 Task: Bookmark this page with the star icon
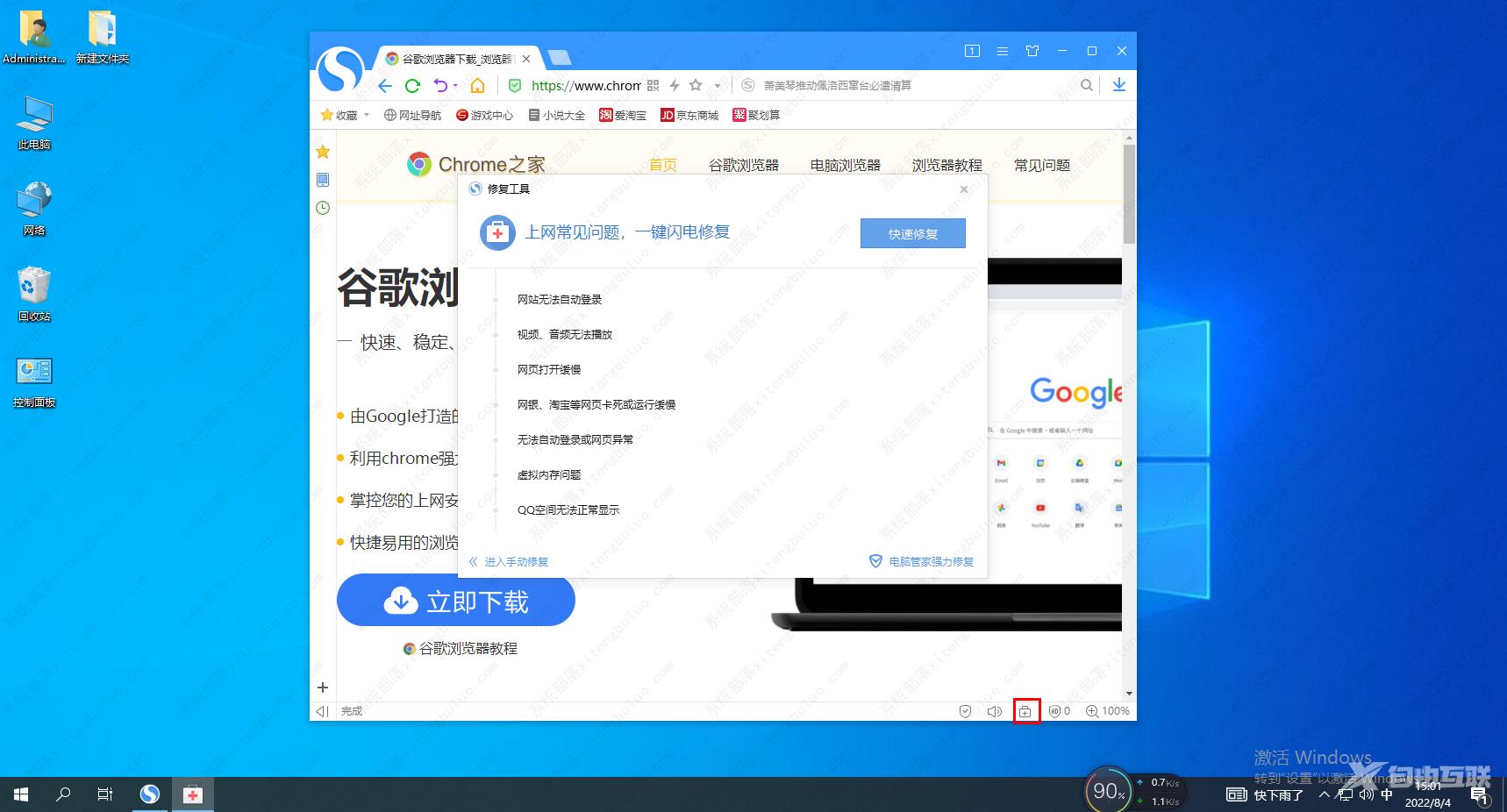pyautogui.click(x=696, y=85)
